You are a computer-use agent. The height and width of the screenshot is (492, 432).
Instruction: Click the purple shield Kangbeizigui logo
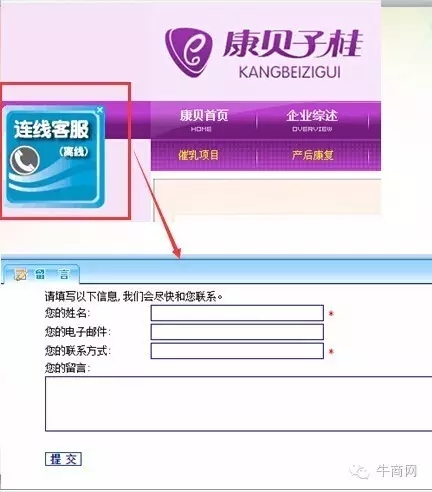188,52
